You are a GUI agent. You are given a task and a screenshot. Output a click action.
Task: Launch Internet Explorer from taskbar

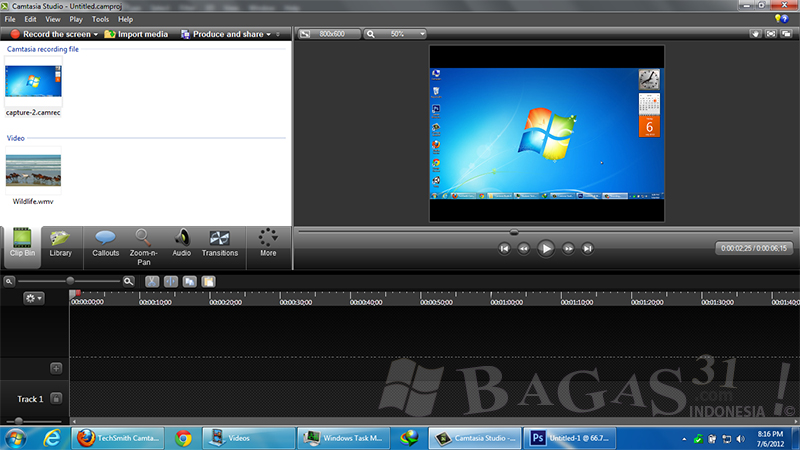pos(52,438)
